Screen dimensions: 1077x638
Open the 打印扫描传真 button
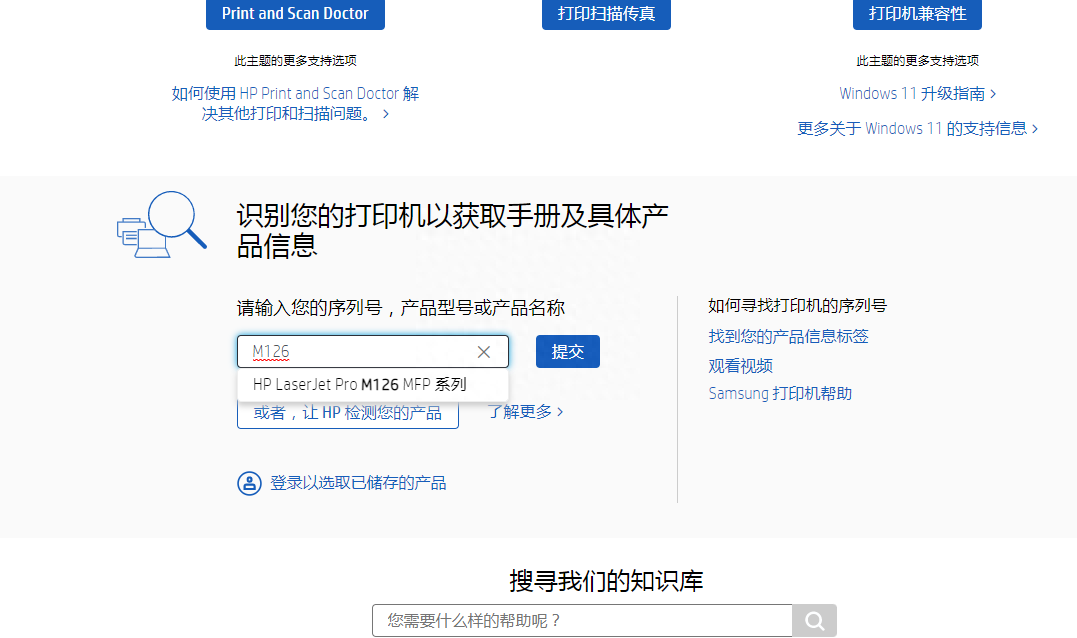point(606,14)
